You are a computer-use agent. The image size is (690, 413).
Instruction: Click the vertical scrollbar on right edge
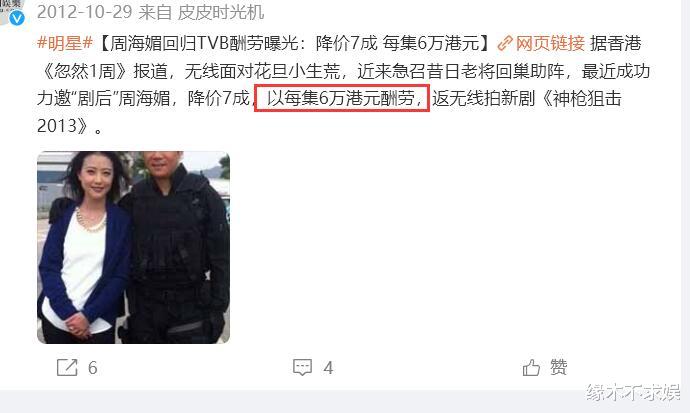click(x=686, y=194)
